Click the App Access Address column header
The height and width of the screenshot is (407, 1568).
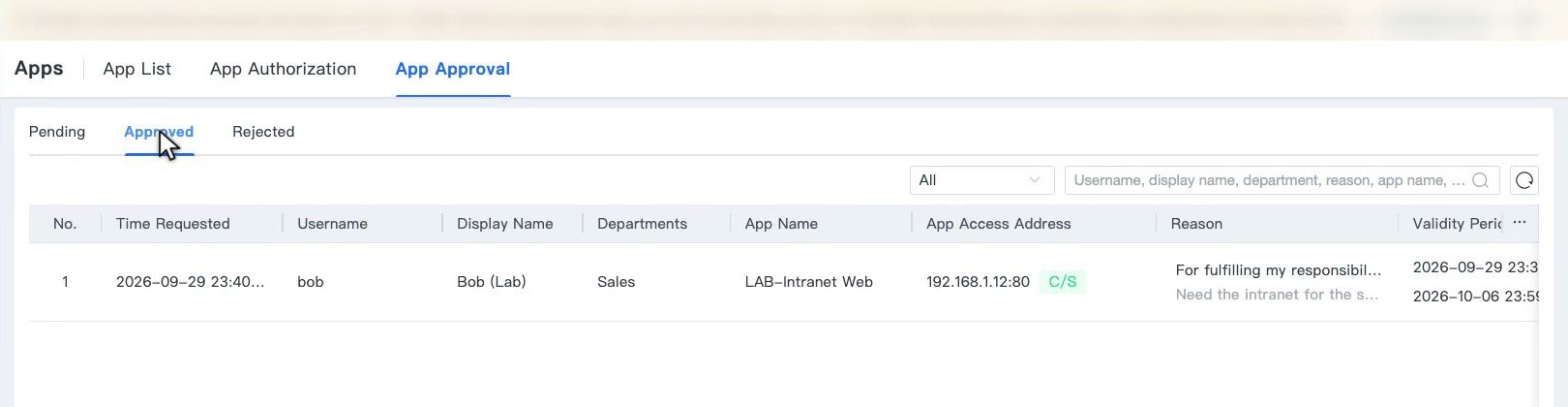[x=999, y=224]
